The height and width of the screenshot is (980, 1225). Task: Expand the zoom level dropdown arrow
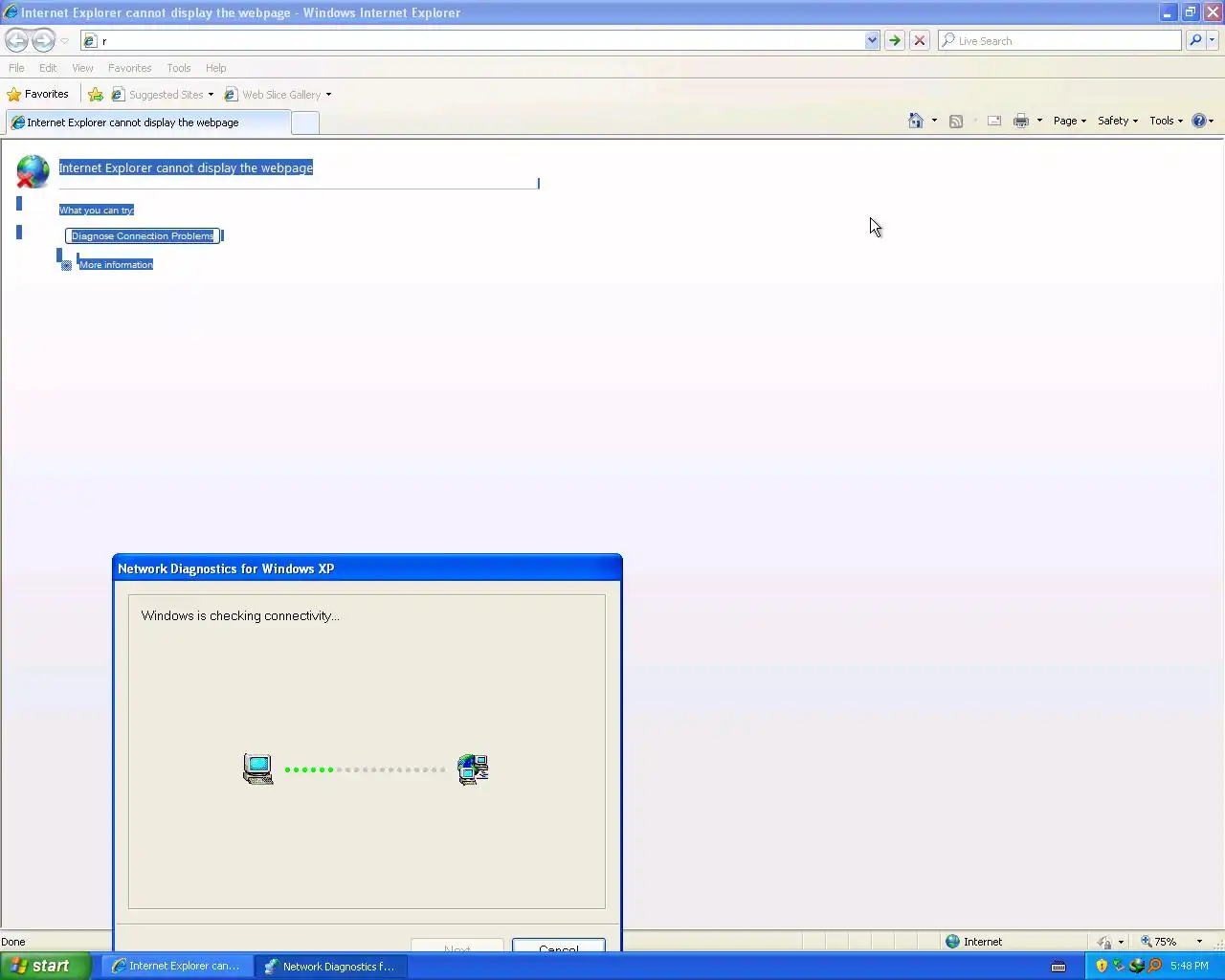[1199, 942]
